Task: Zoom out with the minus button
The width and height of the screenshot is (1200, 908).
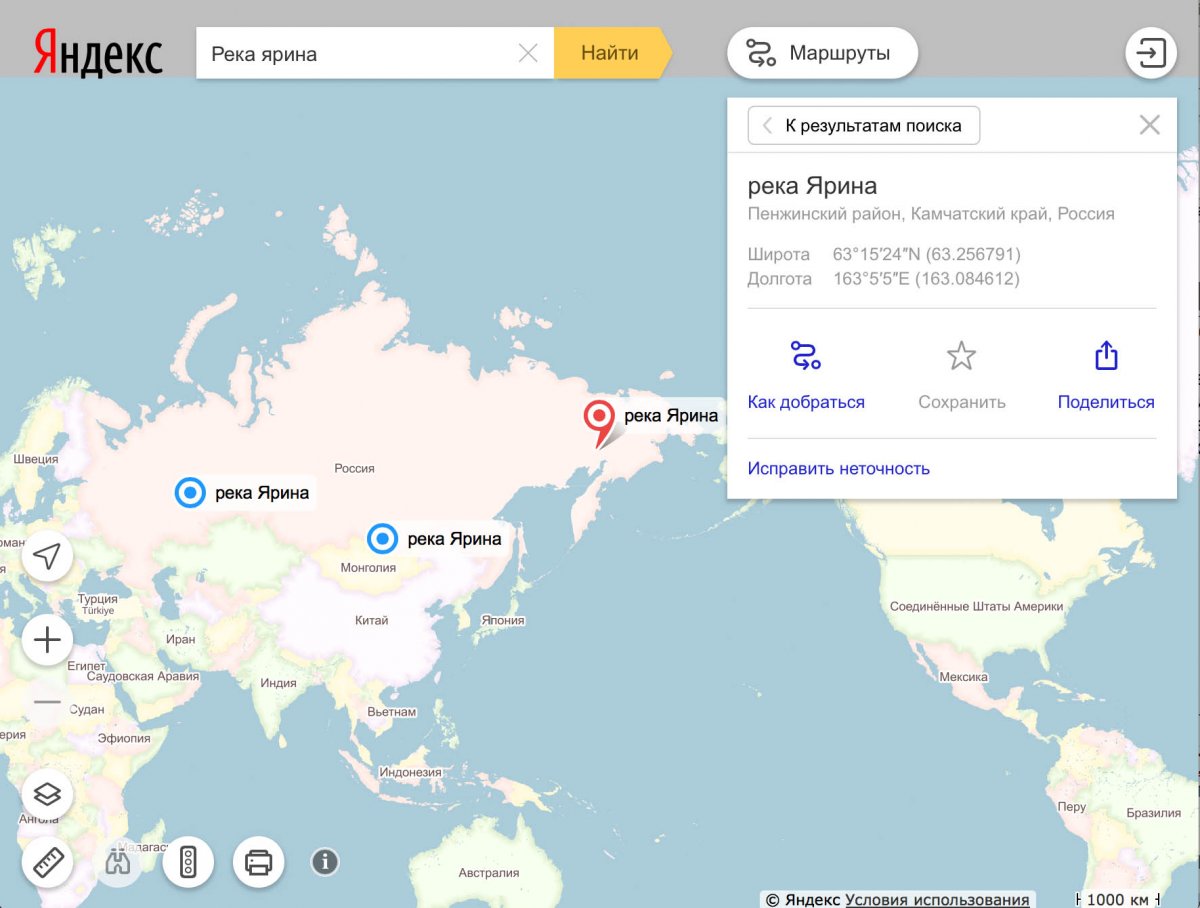Action: point(47,702)
